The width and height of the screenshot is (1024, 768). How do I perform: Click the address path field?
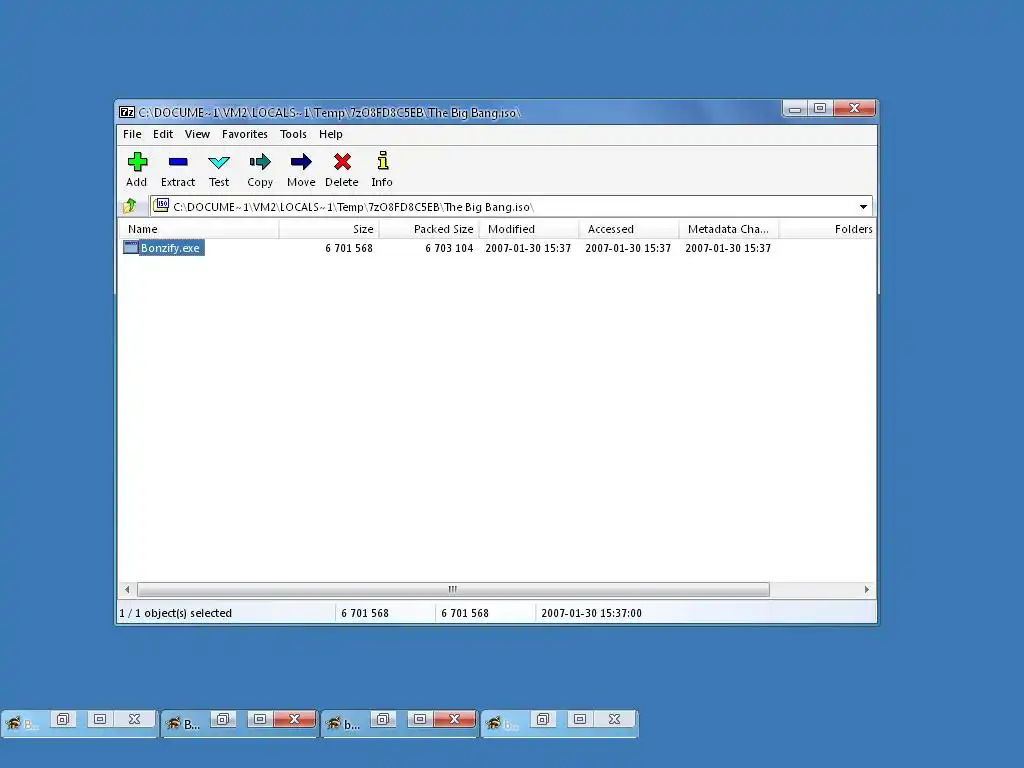coord(509,207)
